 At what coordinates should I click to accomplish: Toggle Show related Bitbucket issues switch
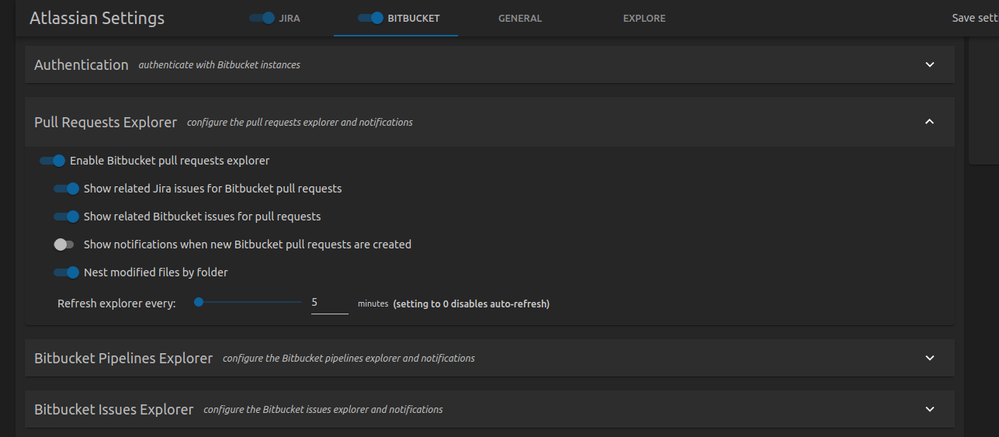coord(66,217)
